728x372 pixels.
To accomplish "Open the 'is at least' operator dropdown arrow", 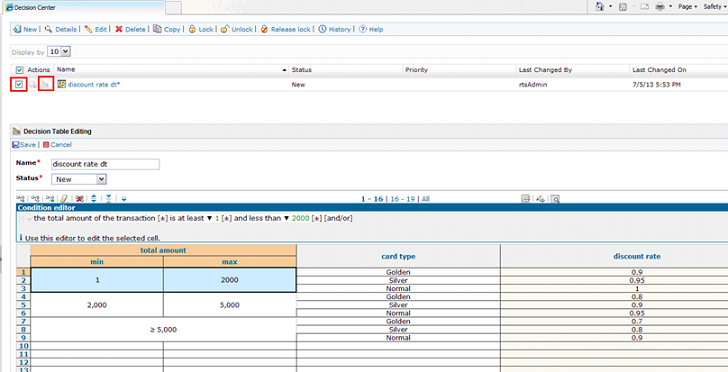I will tap(209, 218).
